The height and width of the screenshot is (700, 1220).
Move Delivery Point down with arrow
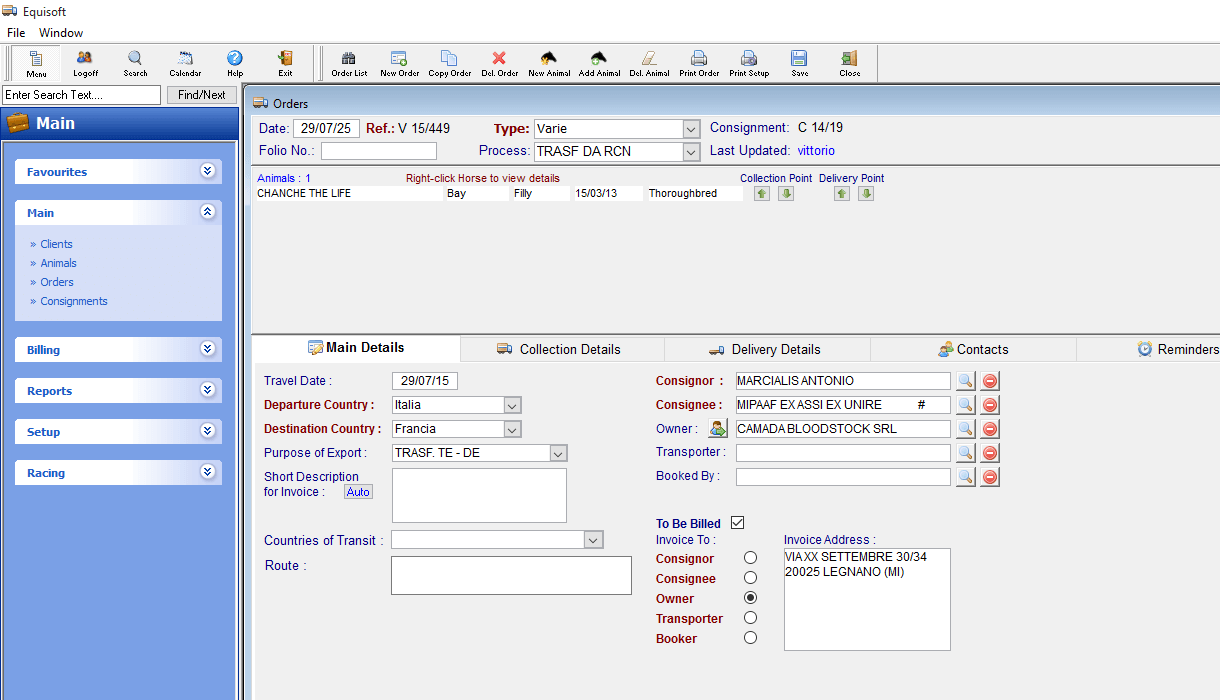tap(866, 194)
